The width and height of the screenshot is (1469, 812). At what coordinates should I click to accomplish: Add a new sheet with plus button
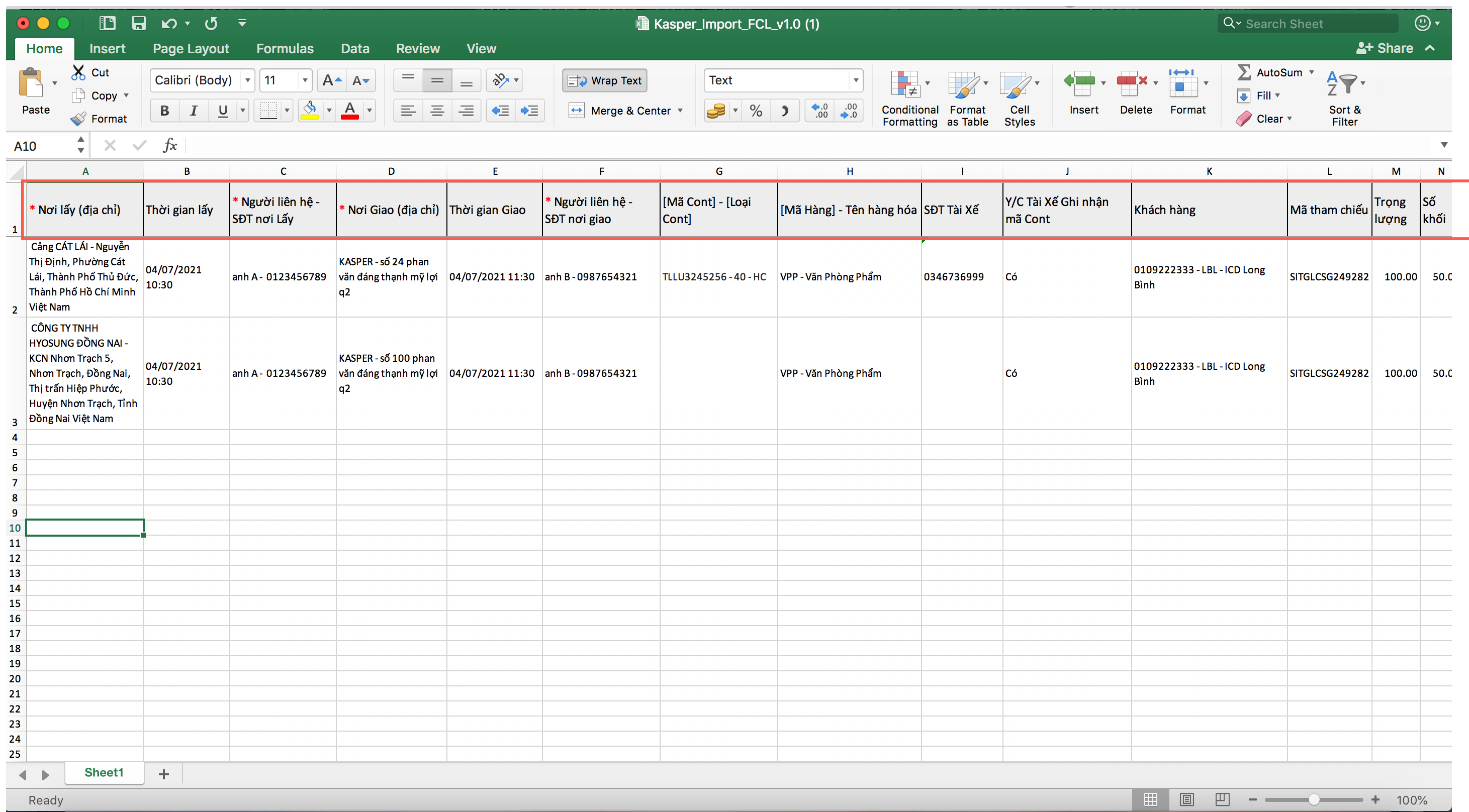click(164, 773)
